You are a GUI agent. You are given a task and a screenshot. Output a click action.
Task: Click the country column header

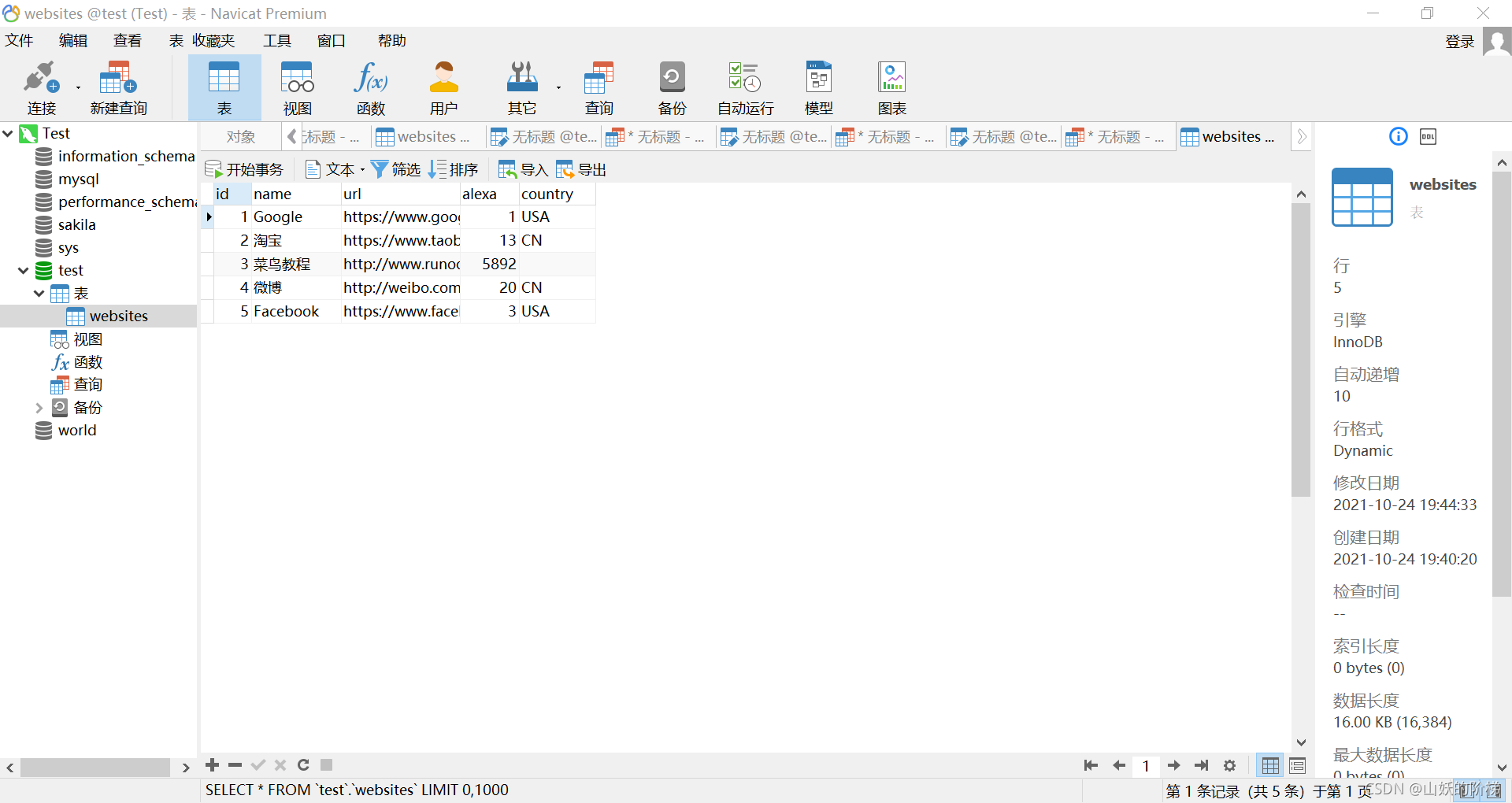pyautogui.click(x=557, y=194)
